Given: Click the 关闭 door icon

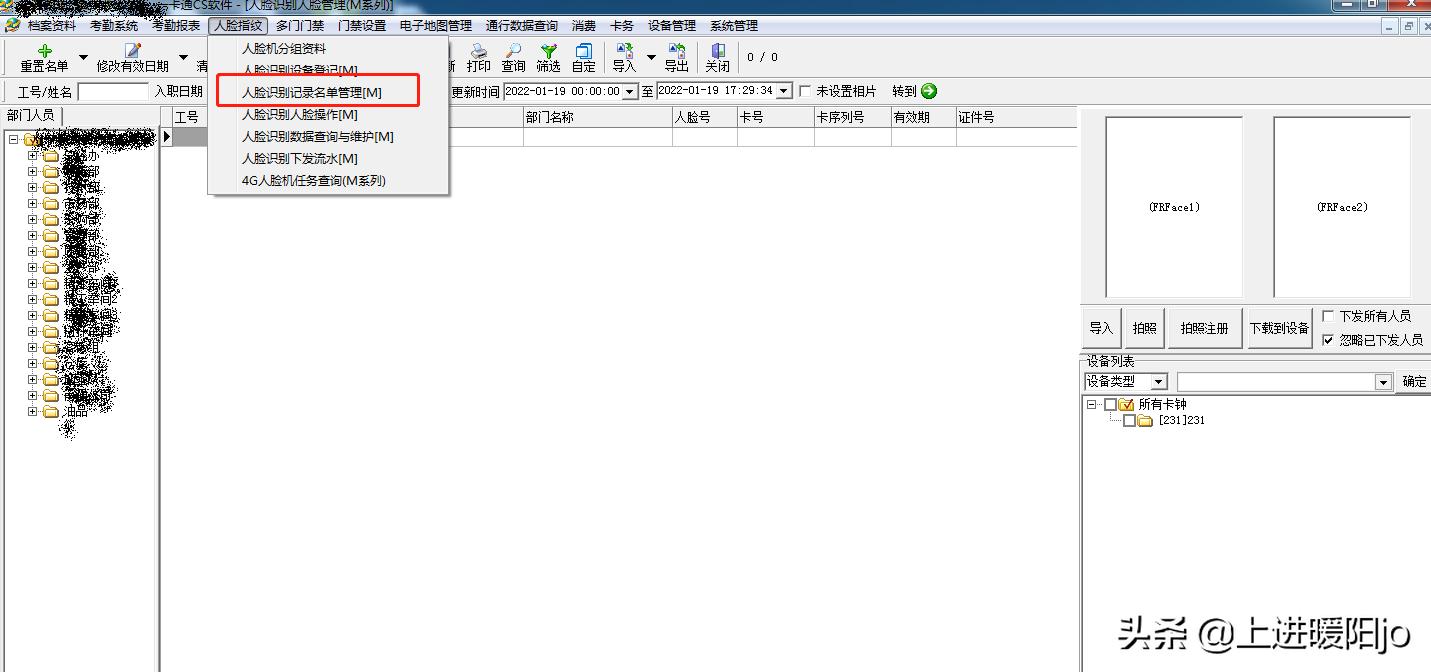Looking at the screenshot, I should (x=718, y=51).
